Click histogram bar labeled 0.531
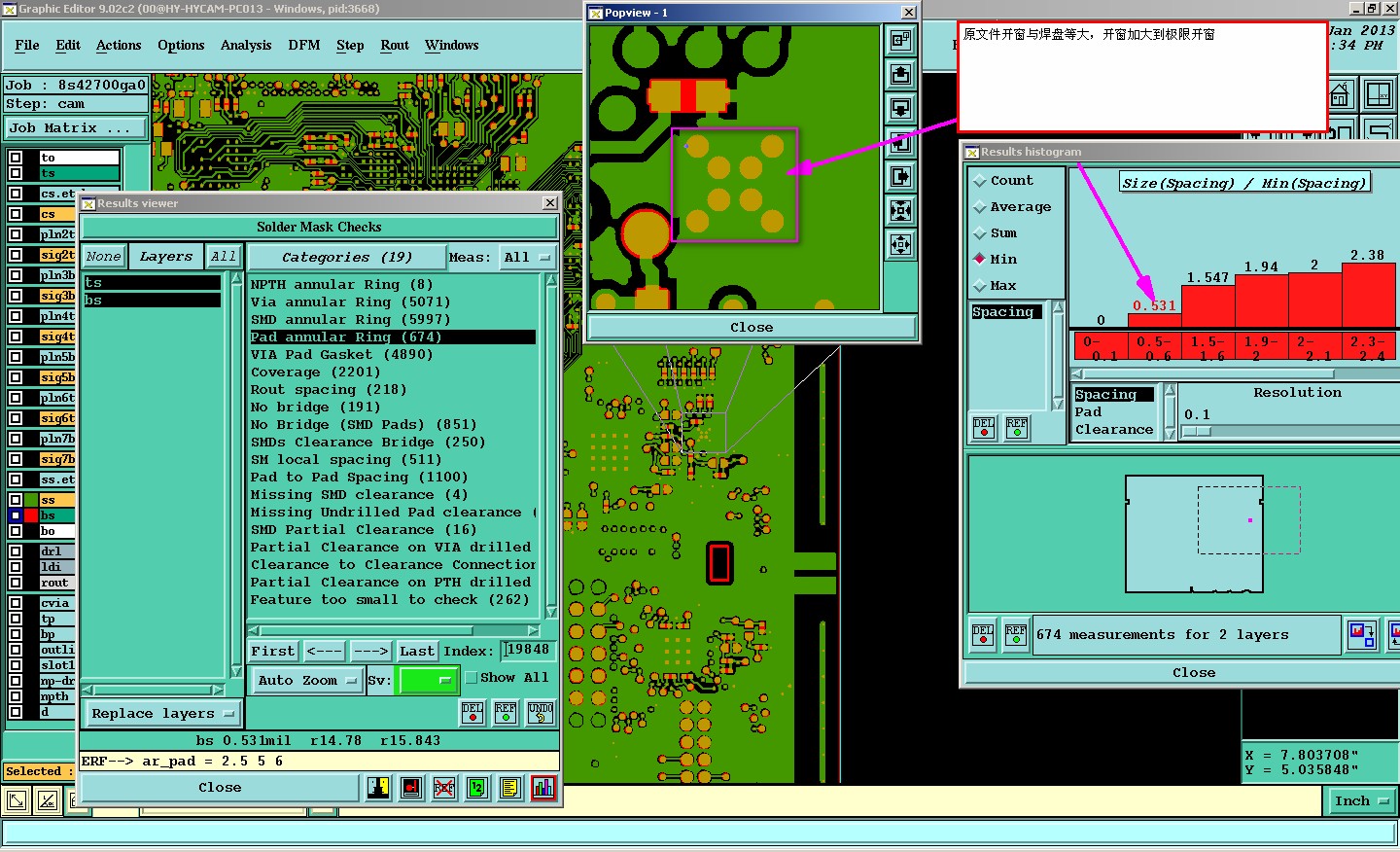This screenshot has width=1400, height=852. pos(1154,321)
